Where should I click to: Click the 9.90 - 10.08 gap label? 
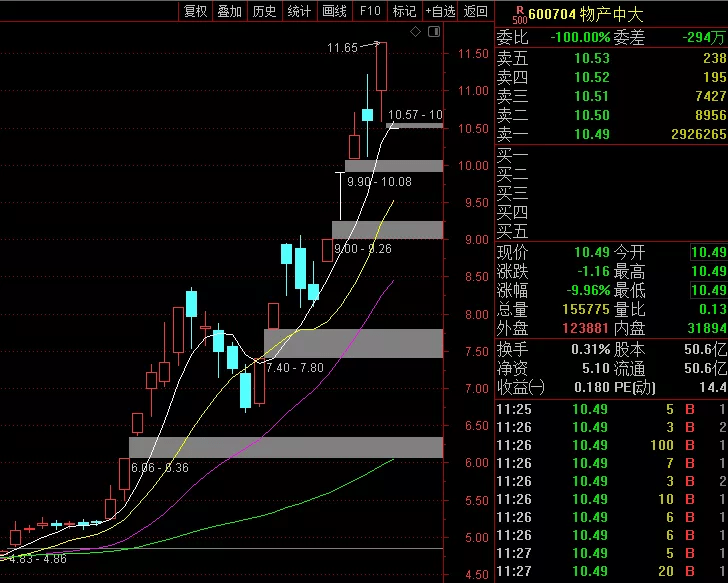coord(379,182)
